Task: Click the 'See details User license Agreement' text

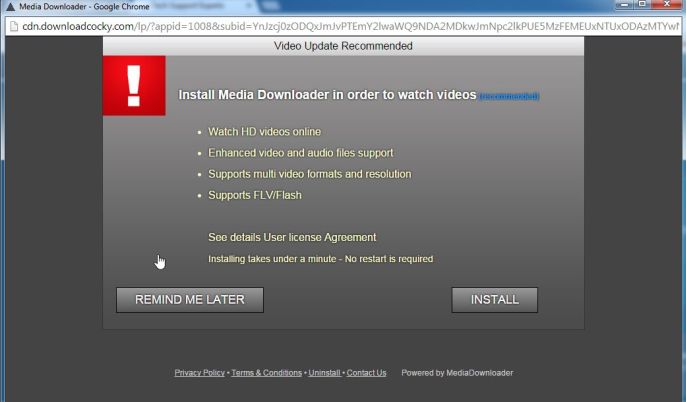Action: (x=292, y=237)
